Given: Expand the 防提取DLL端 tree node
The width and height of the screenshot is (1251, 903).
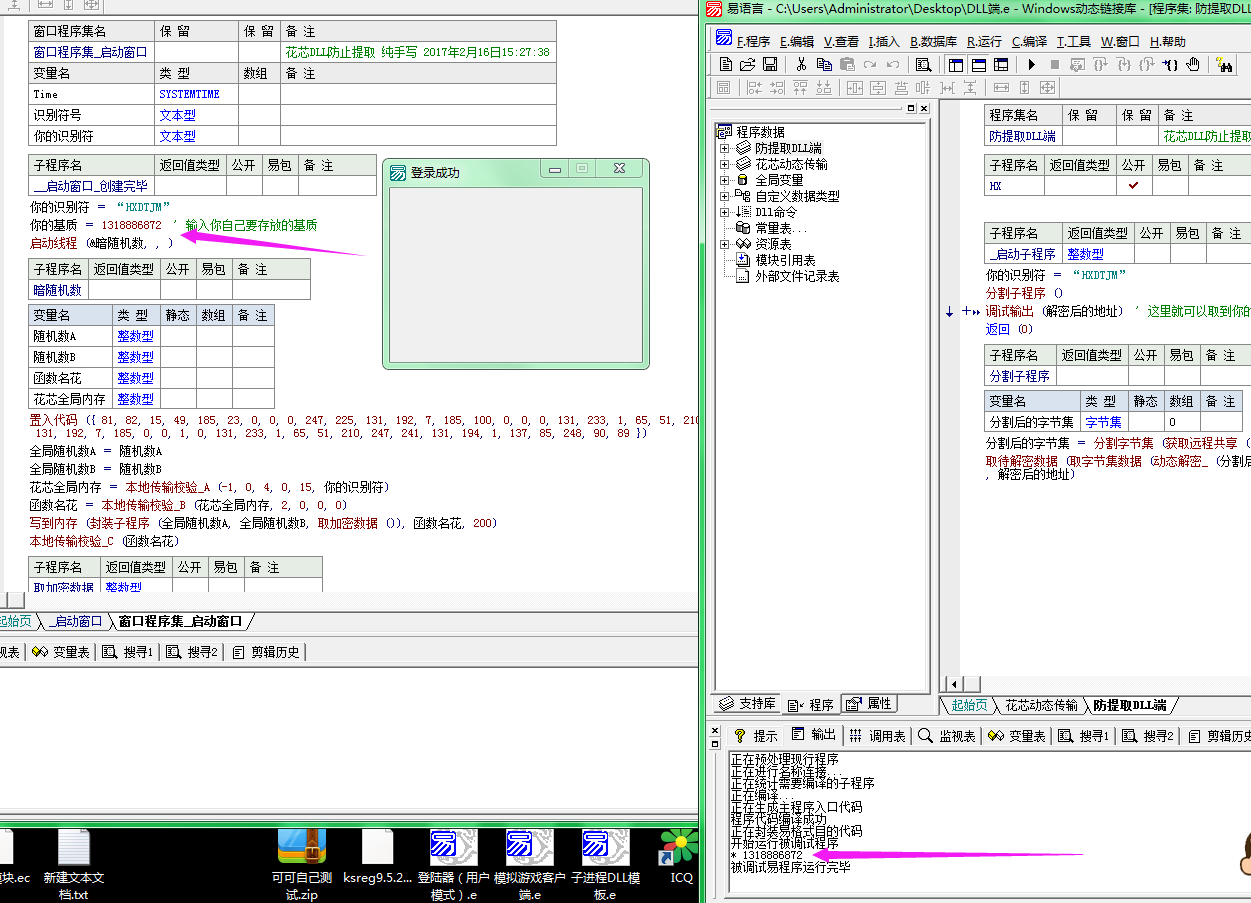Looking at the screenshot, I should coord(724,148).
